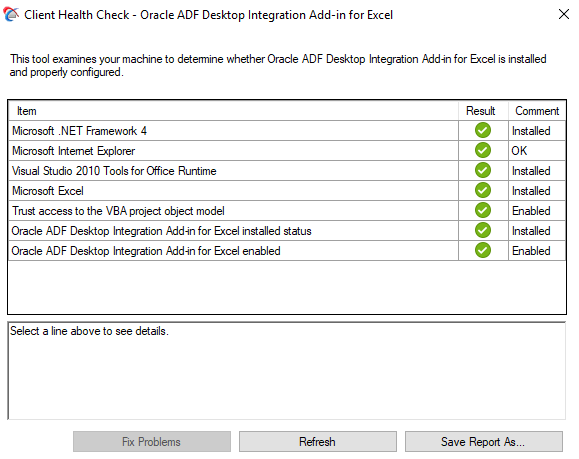
Task: Click the Item column header
Action: [x=233, y=111]
